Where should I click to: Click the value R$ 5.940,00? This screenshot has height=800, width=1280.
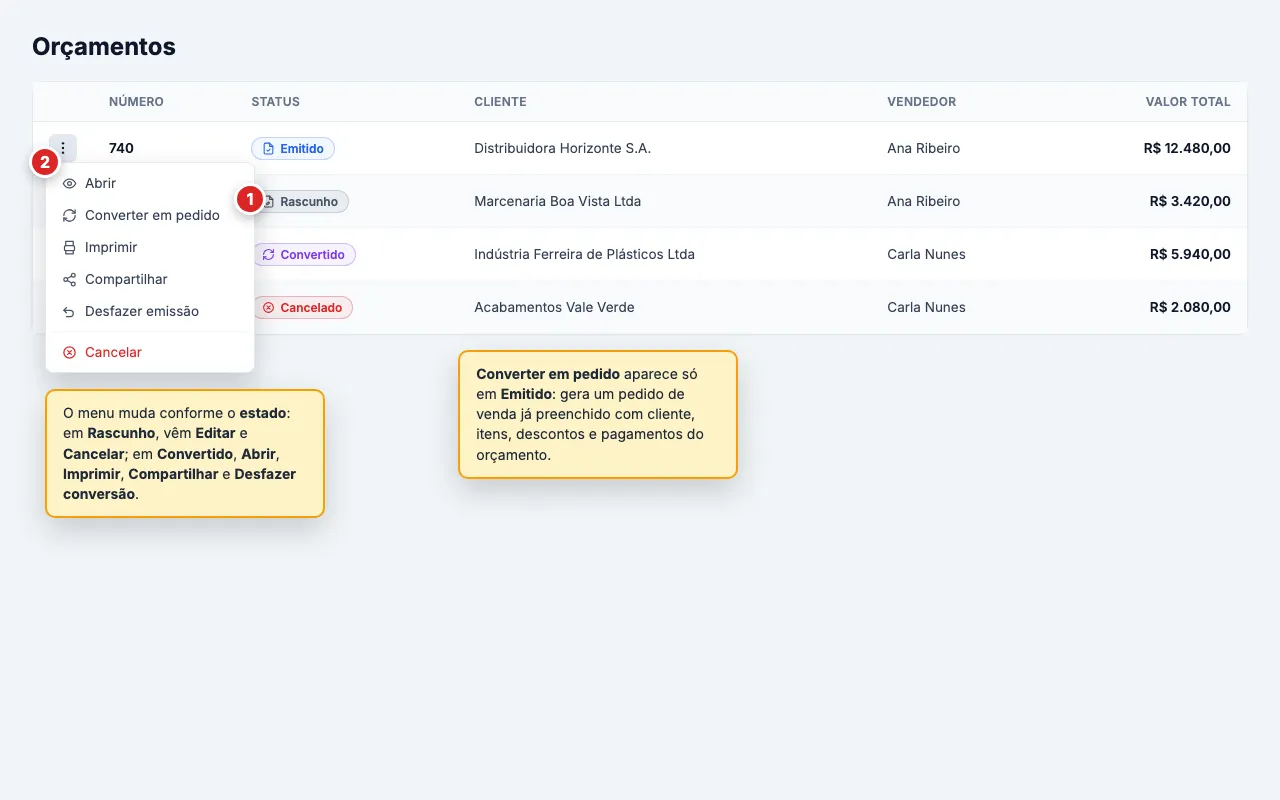[x=1190, y=254]
